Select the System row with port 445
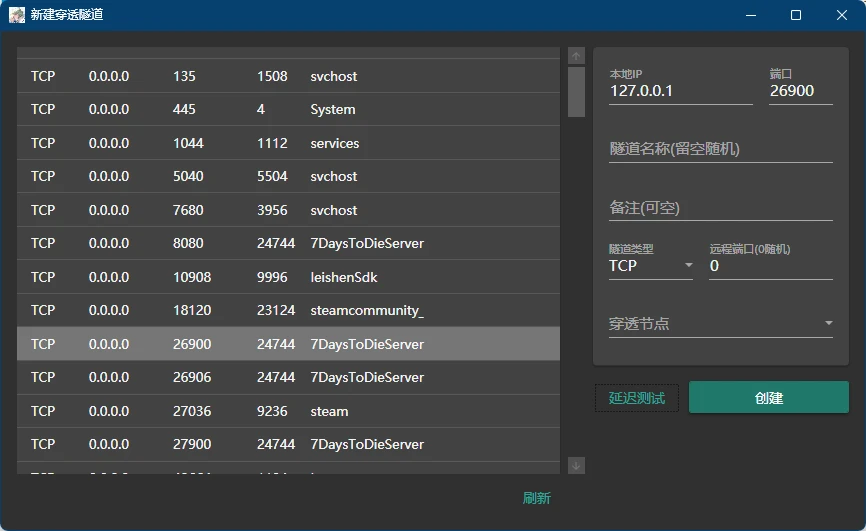Viewport: 866px width, 531px height. (x=288, y=109)
